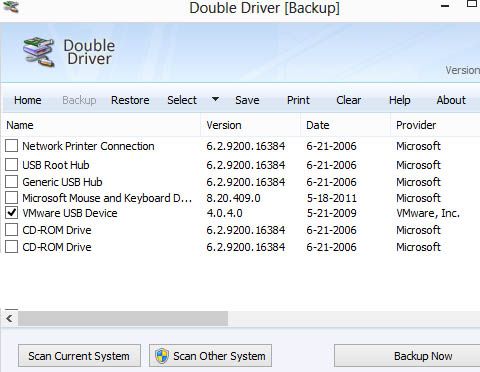Tick the CD-ROM Drive checkbox above the last row

[12, 230]
